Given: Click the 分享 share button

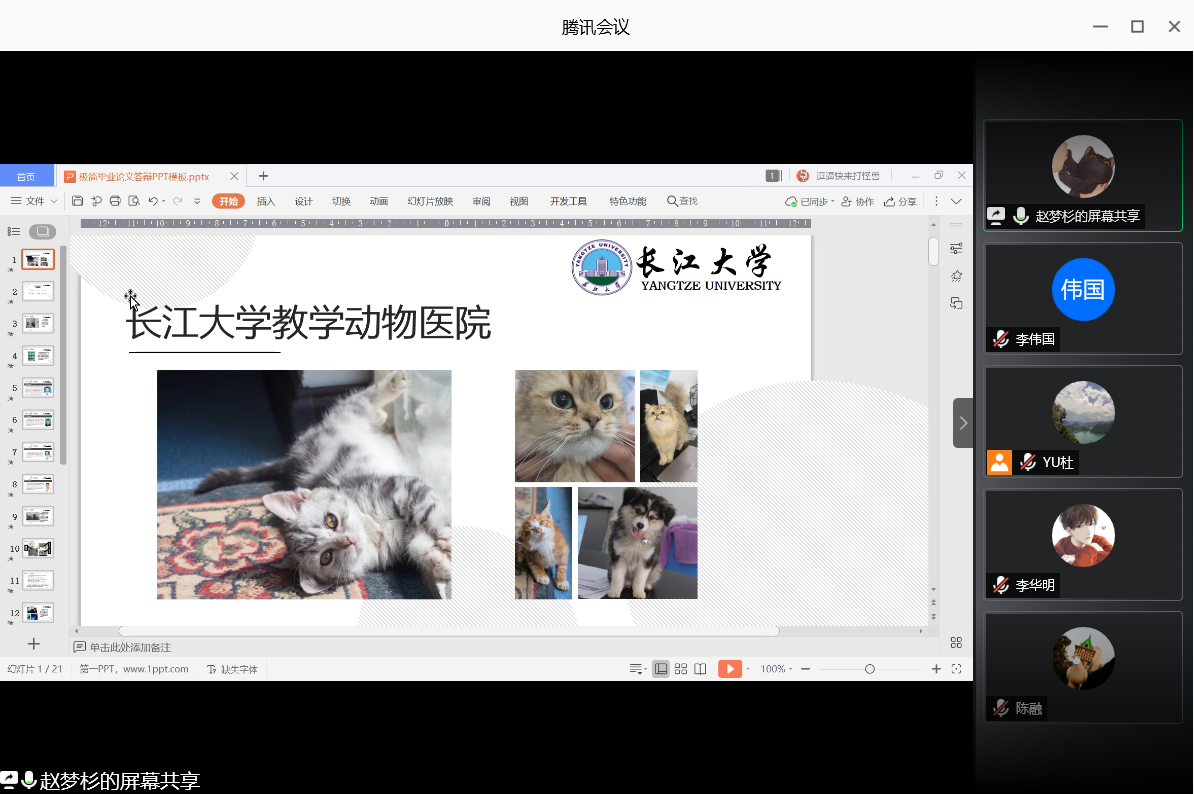Looking at the screenshot, I should pos(901,201).
